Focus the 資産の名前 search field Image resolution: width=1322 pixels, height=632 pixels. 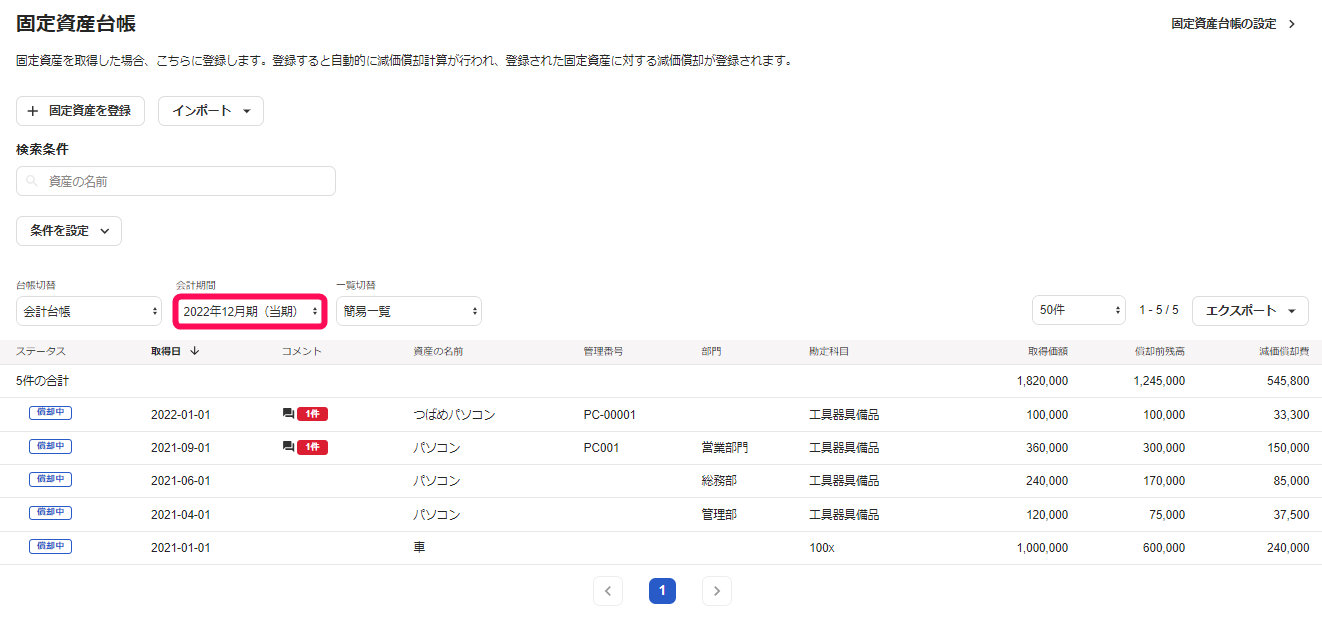click(x=176, y=181)
